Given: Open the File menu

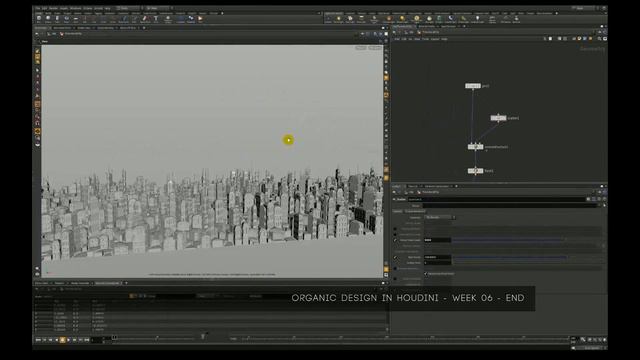Looking at the screenshot, I should click(38, 8).
